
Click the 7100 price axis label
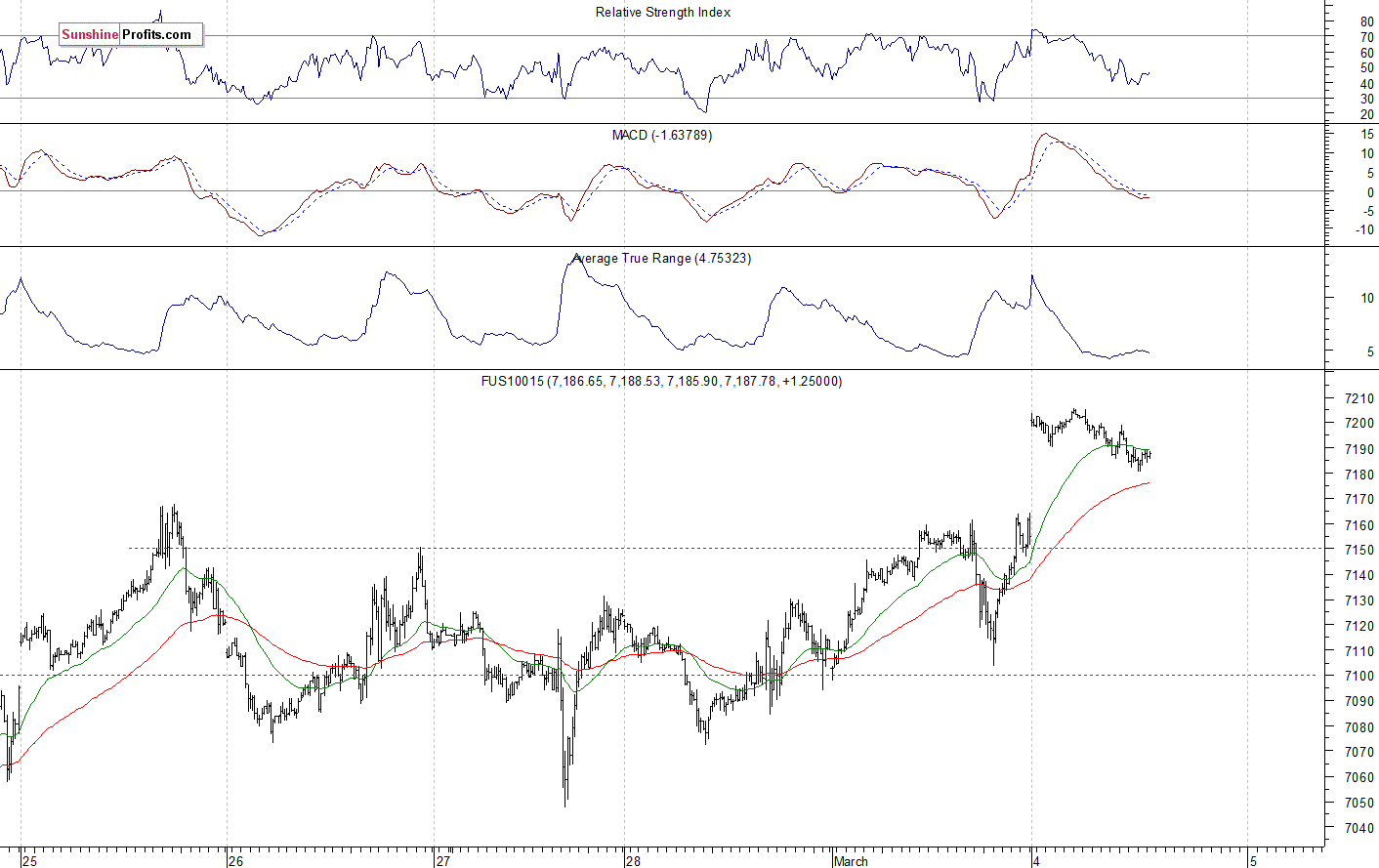1359,676
